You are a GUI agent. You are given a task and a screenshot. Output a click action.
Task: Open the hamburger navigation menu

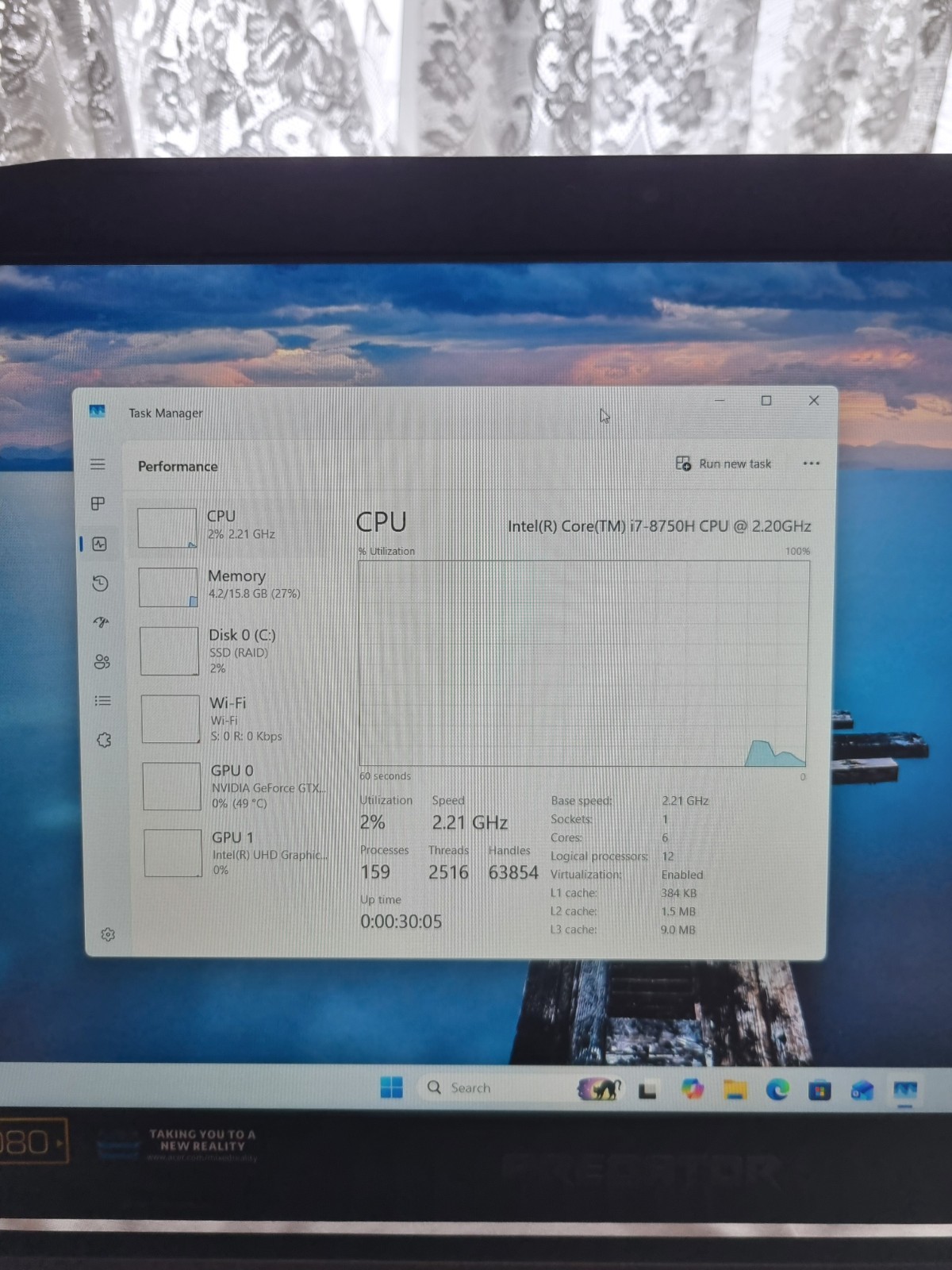coord(98,464)
